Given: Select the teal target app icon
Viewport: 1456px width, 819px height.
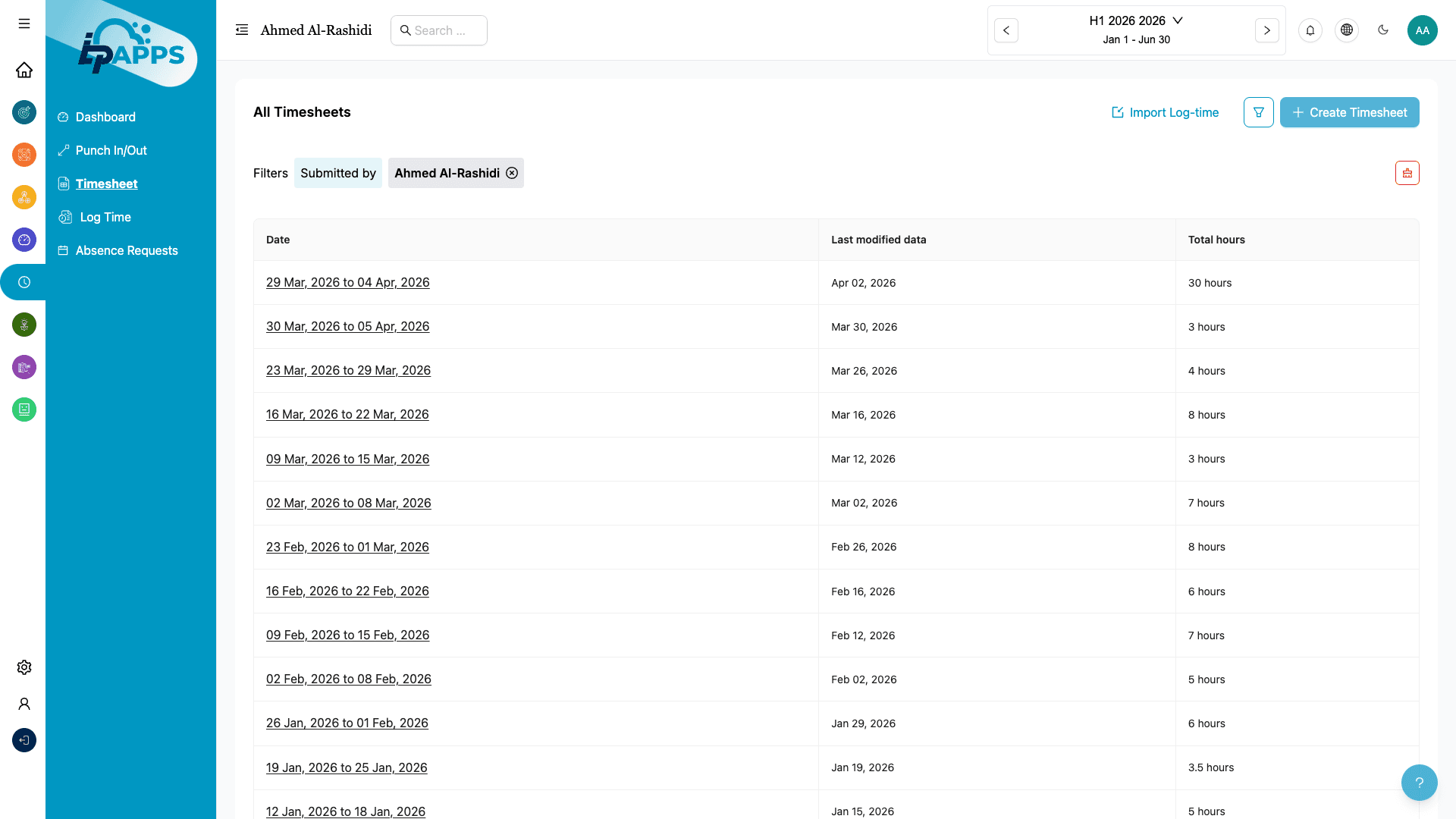Looking at the screenshot, I should pos(24,112).
